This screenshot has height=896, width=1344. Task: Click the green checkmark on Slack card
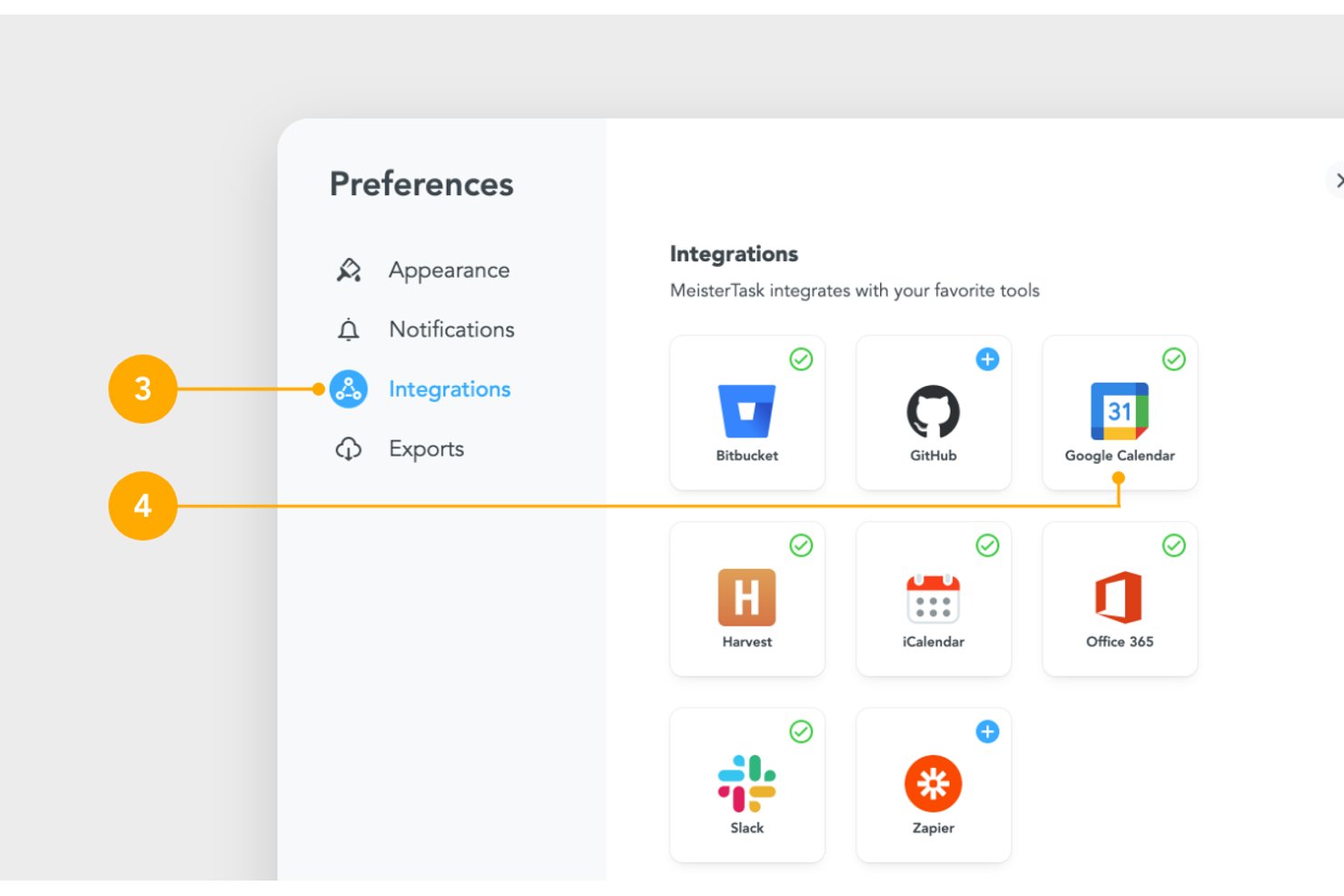pyautogui.click(x=801, y=732)
